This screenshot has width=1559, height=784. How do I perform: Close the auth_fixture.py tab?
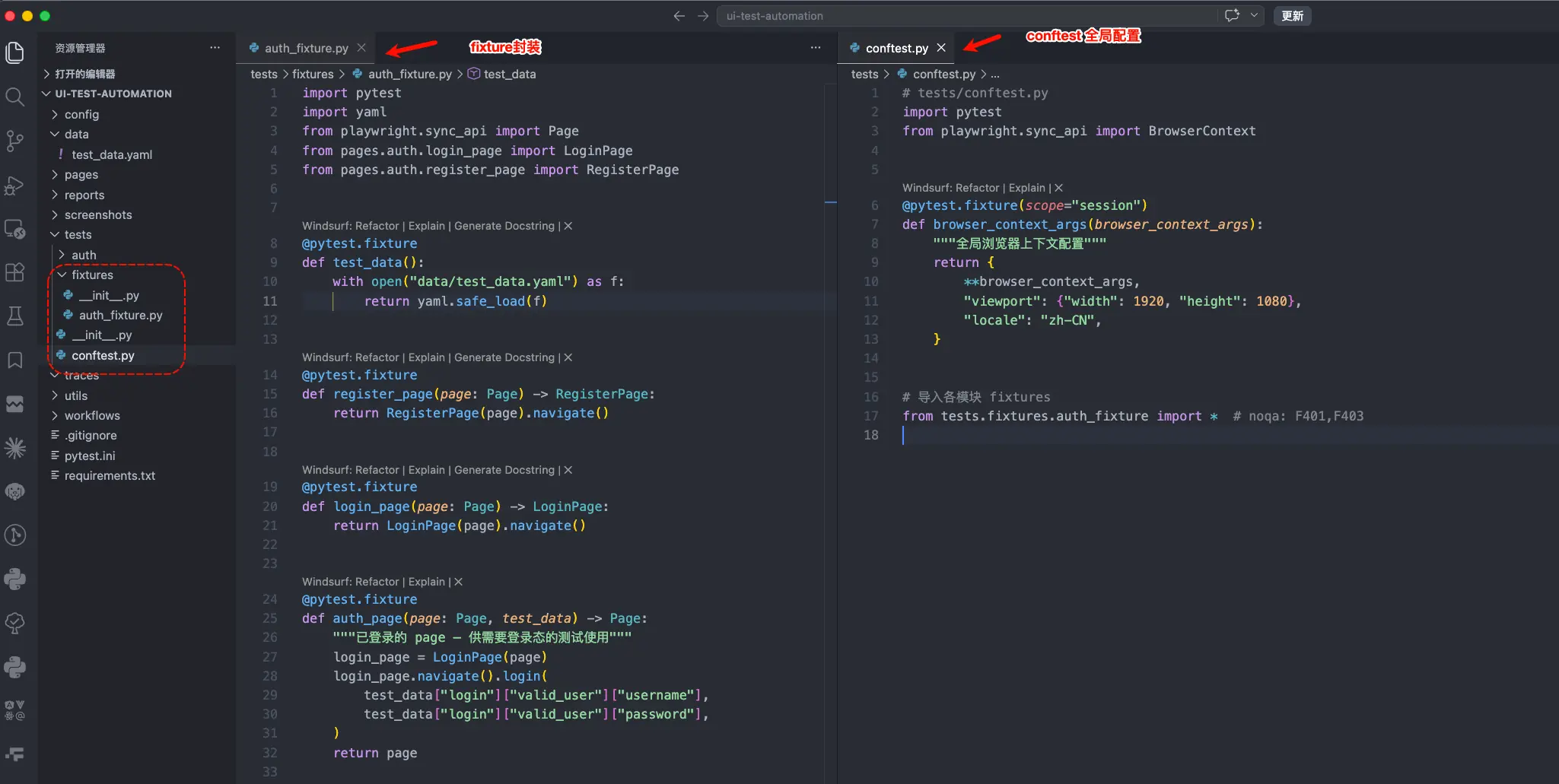361,48
